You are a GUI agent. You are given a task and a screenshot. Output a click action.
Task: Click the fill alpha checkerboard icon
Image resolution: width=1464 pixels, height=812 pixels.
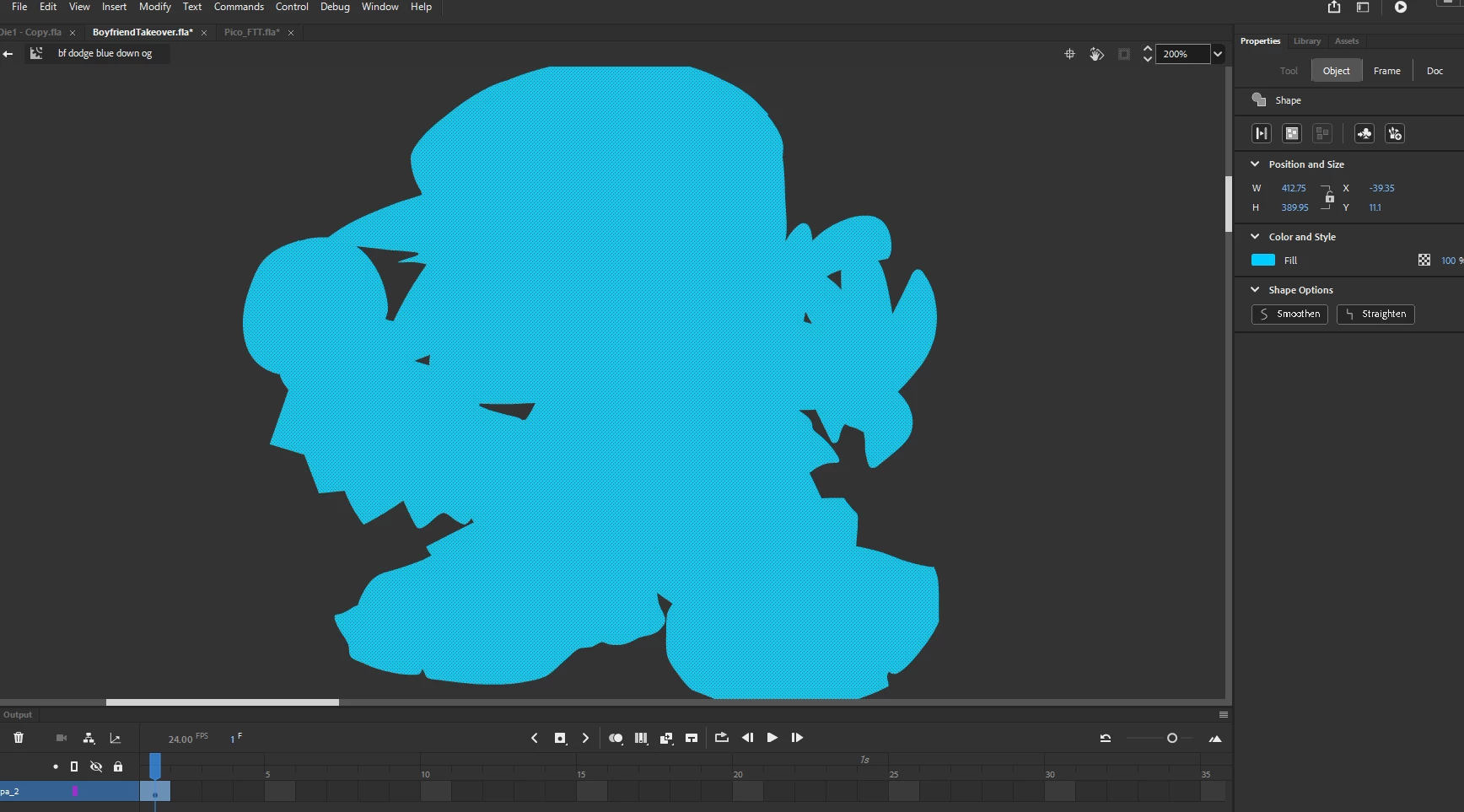1424,260
